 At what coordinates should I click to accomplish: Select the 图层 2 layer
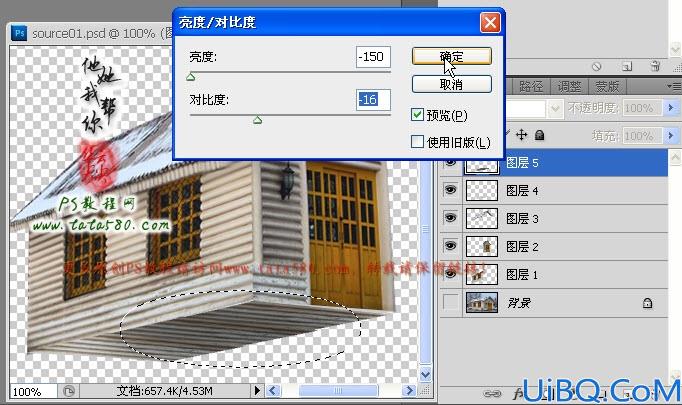pyautogui.click(x=554, y=247)
